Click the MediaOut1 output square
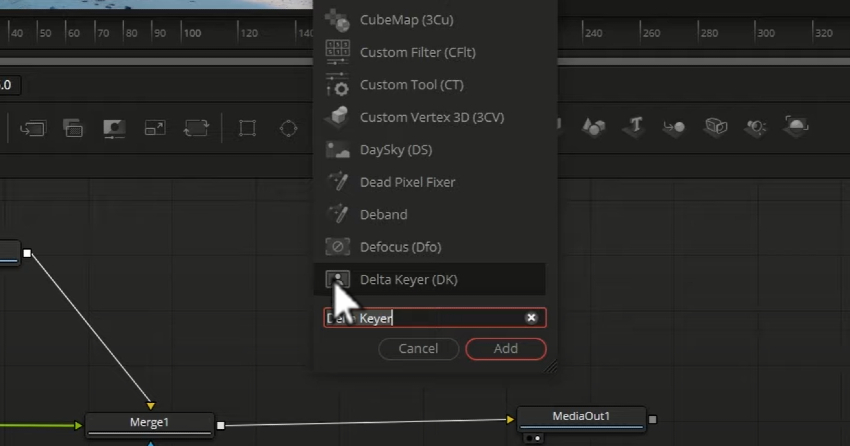This screenshot has width=850, height=446. click(653, 419)
